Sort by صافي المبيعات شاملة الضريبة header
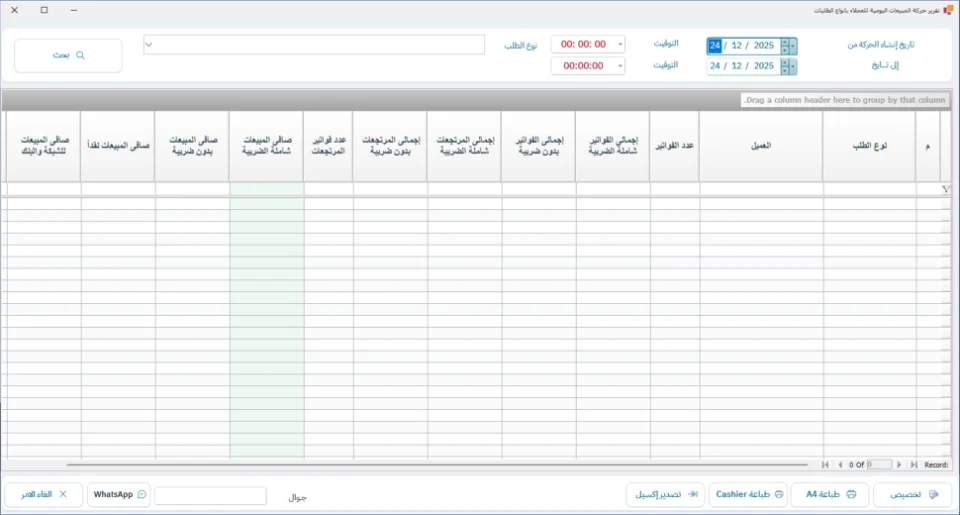960x515 pixels. coord(266,146)
